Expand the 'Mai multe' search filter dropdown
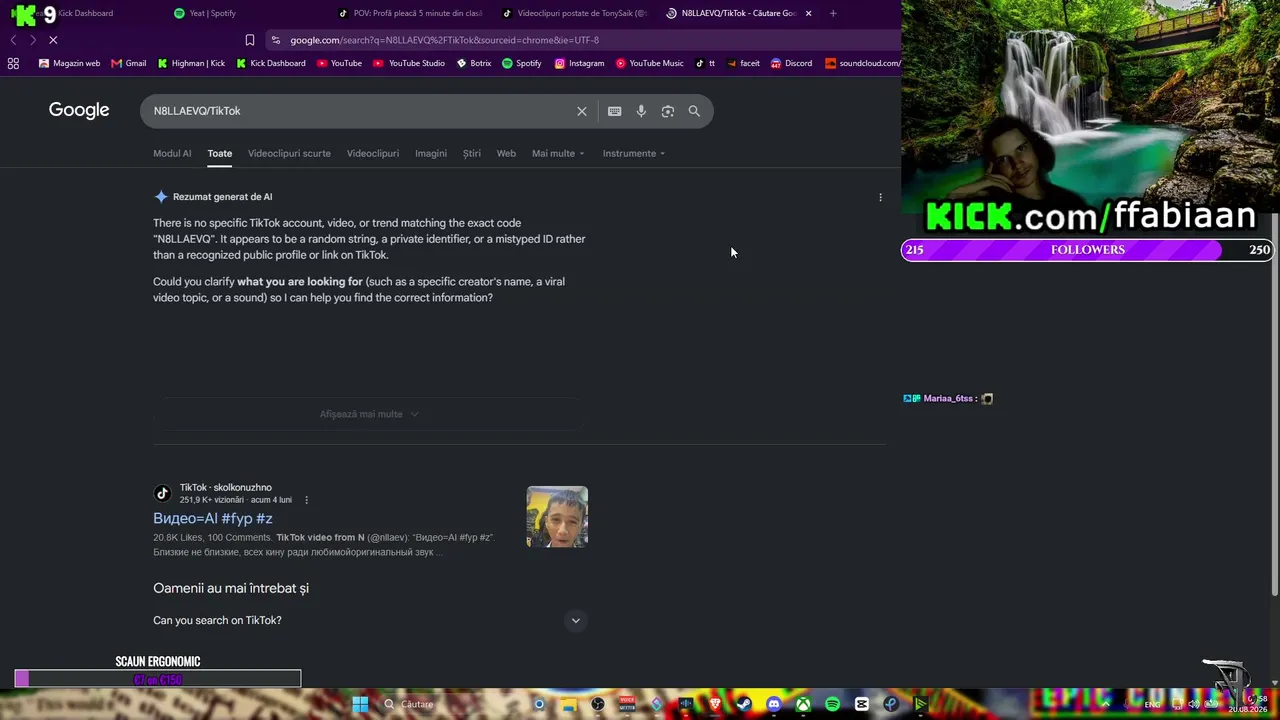The width and height of the screenshot is (1280, 720). pos(558,153)
